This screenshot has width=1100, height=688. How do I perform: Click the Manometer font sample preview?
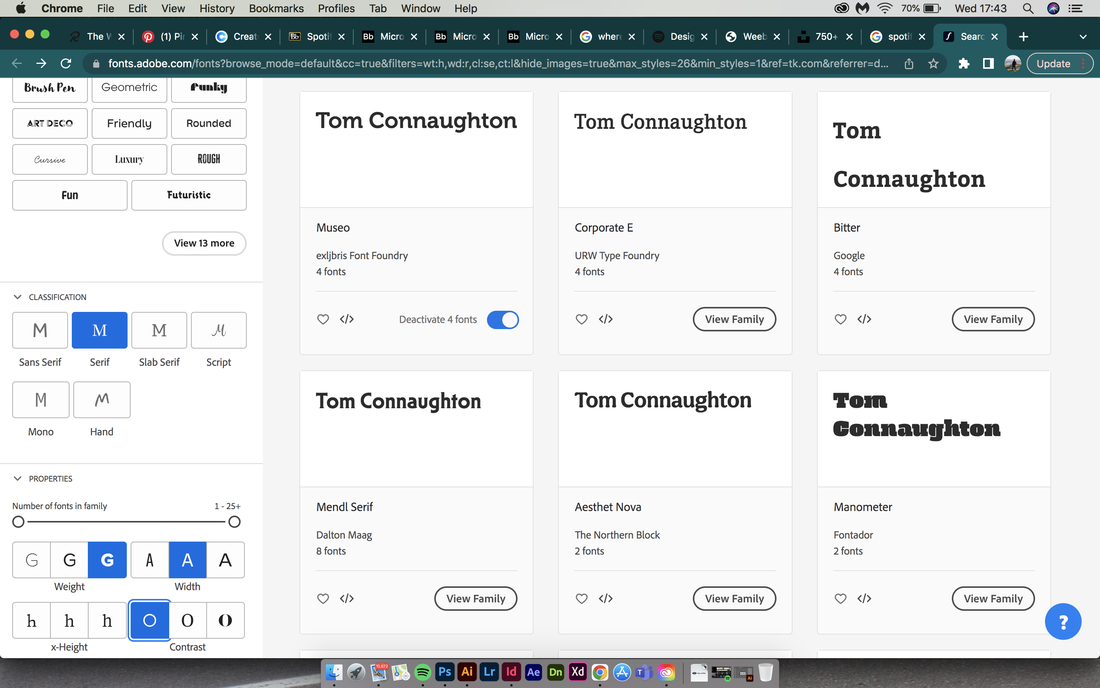click(934, 429)
